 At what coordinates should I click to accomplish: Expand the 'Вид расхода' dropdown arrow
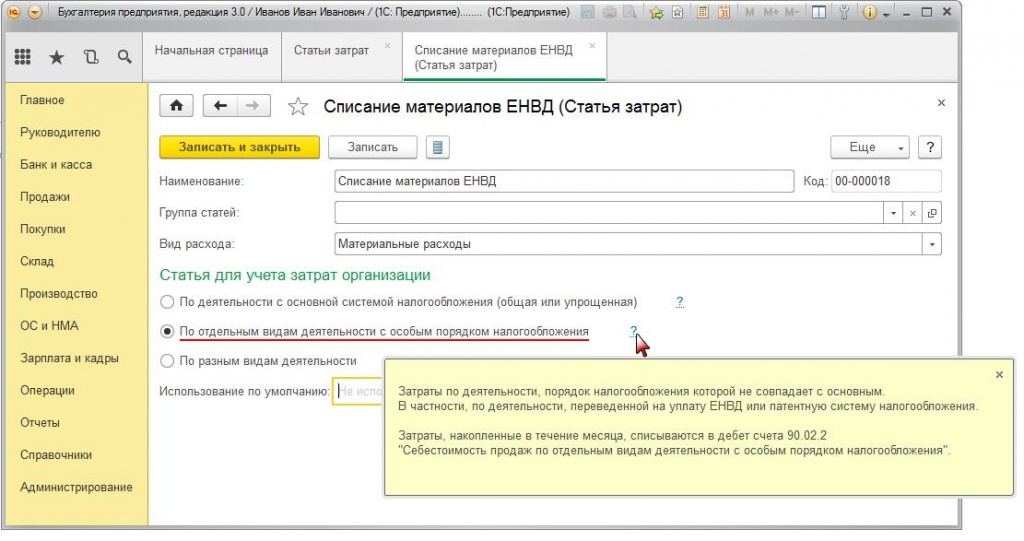click(x=932, y=244)
